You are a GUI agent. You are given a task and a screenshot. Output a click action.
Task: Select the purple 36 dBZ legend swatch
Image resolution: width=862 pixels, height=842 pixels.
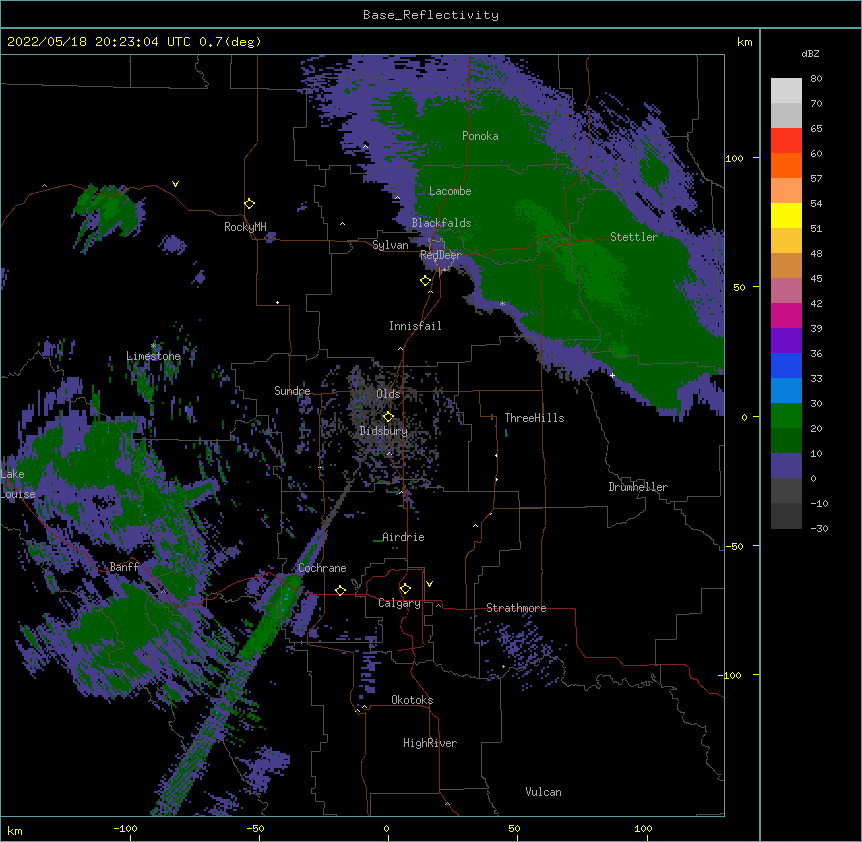(786, 340)
